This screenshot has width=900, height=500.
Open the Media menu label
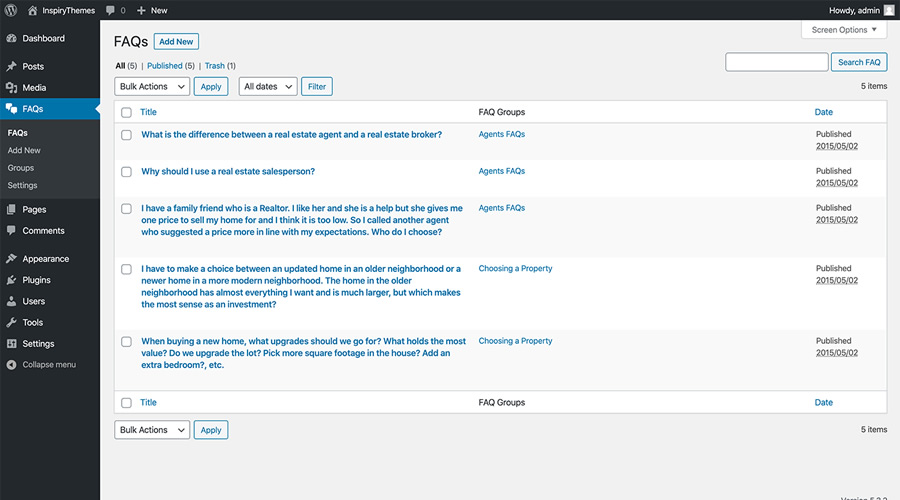[34, 88]
